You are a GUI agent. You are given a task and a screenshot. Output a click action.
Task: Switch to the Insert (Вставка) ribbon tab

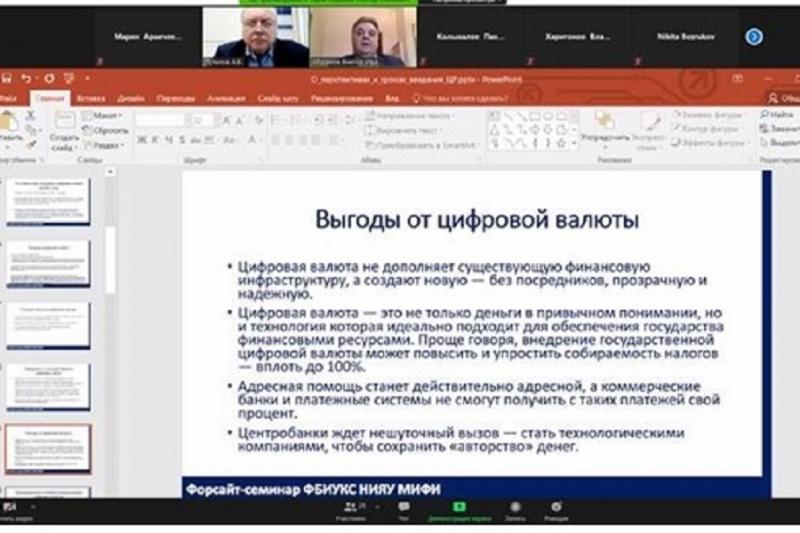pos(91,98)
